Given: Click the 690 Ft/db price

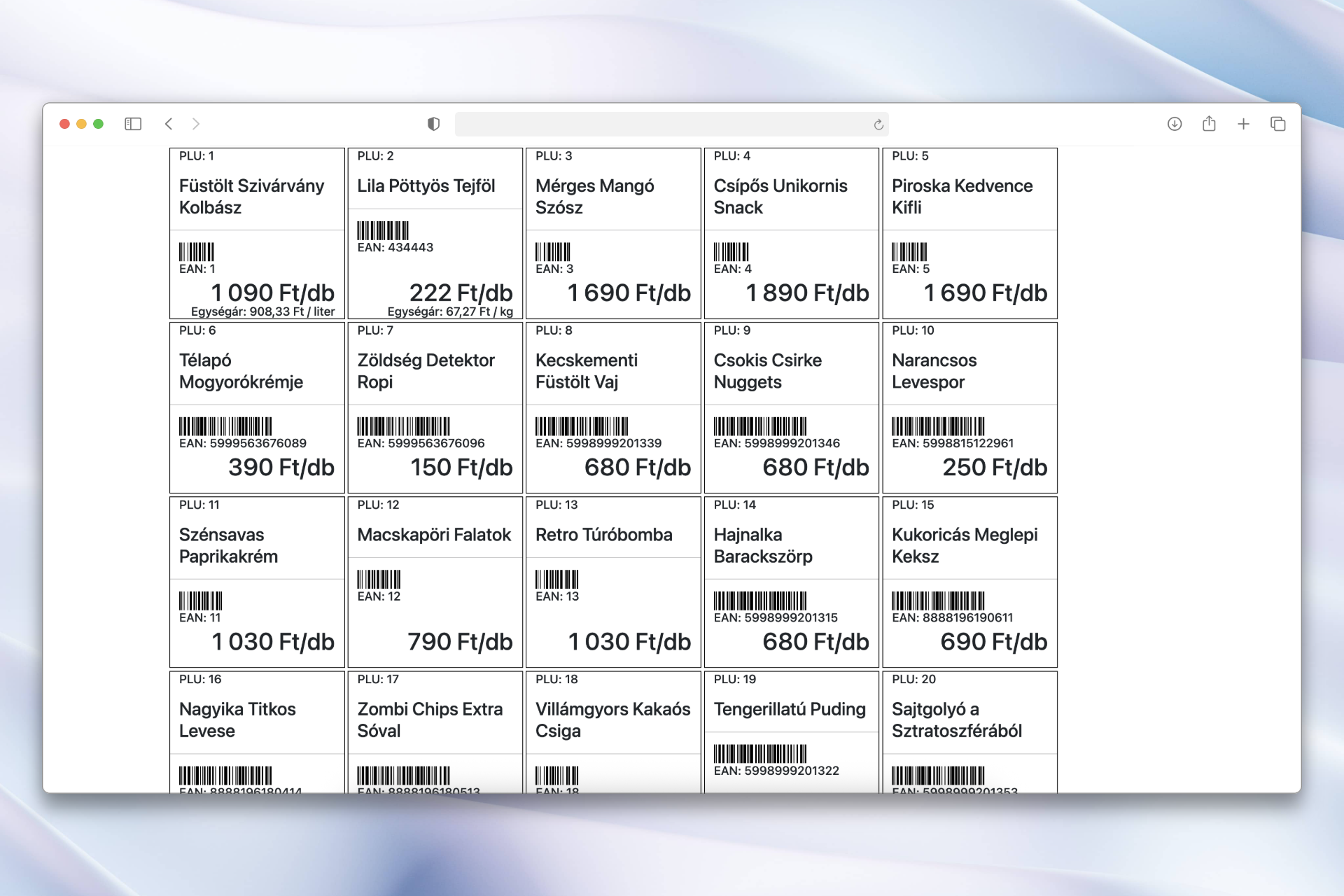Looking at the screenshot, I should tap(994, 641).
